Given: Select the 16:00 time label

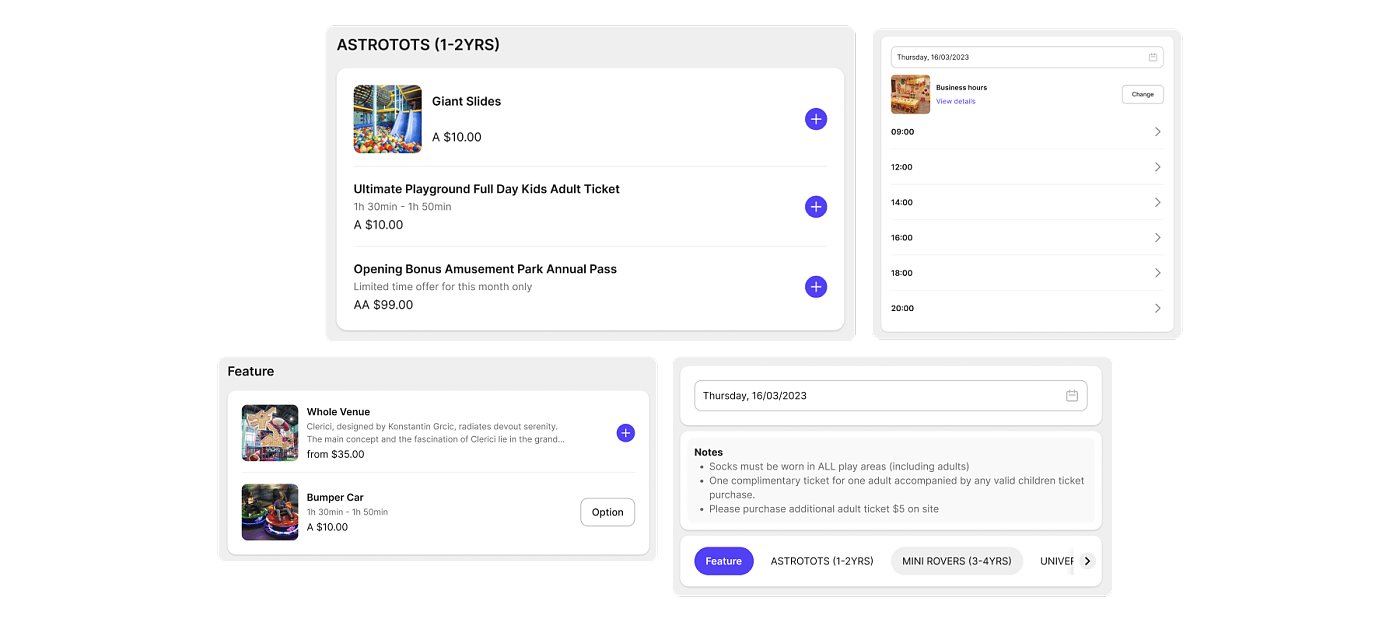Looking at the screenshot, I should click(902, 238).
